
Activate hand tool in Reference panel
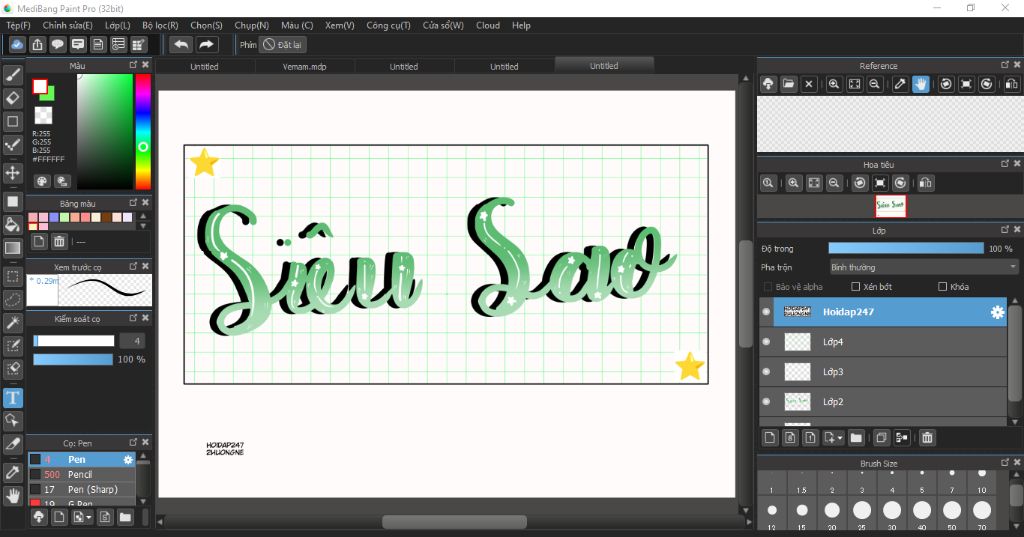pyautogui.click(x=921, y=84)
